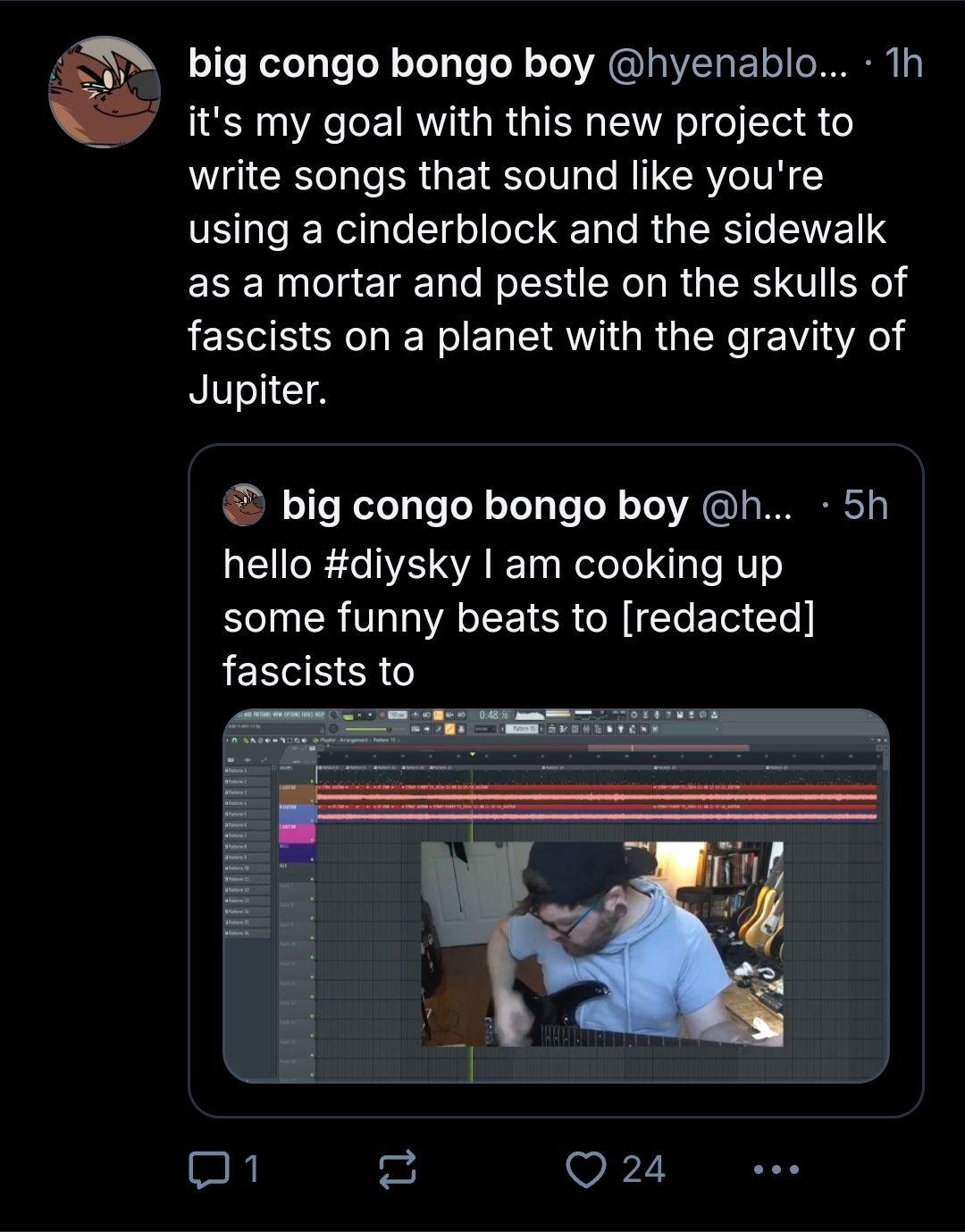Like the post with the heart icon
The image size is (965, 1232).
[x=586, y=1169]
